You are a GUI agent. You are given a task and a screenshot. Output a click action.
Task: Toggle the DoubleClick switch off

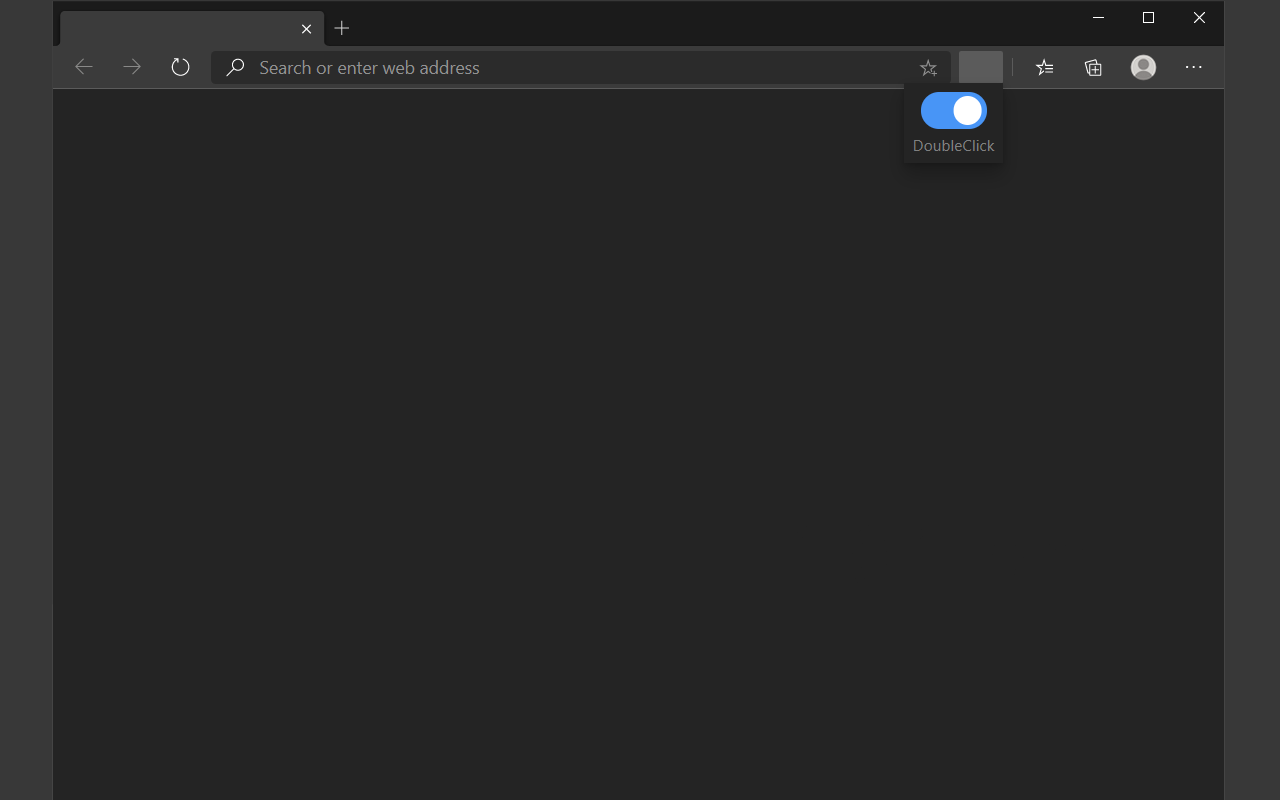(x=954, y=111)
